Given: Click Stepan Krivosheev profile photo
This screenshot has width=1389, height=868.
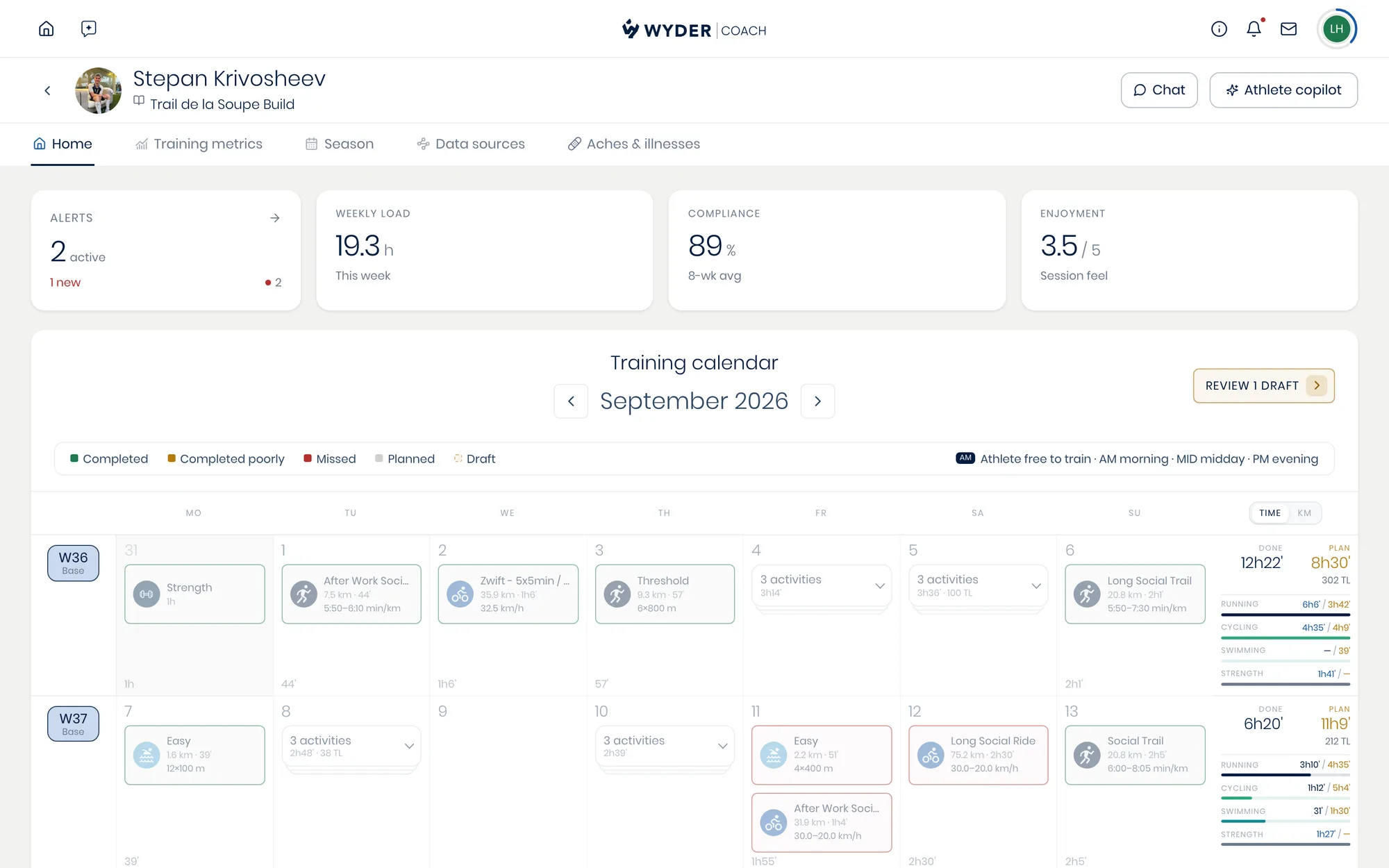Looking at the screenshot, I should tap(98, 90).
